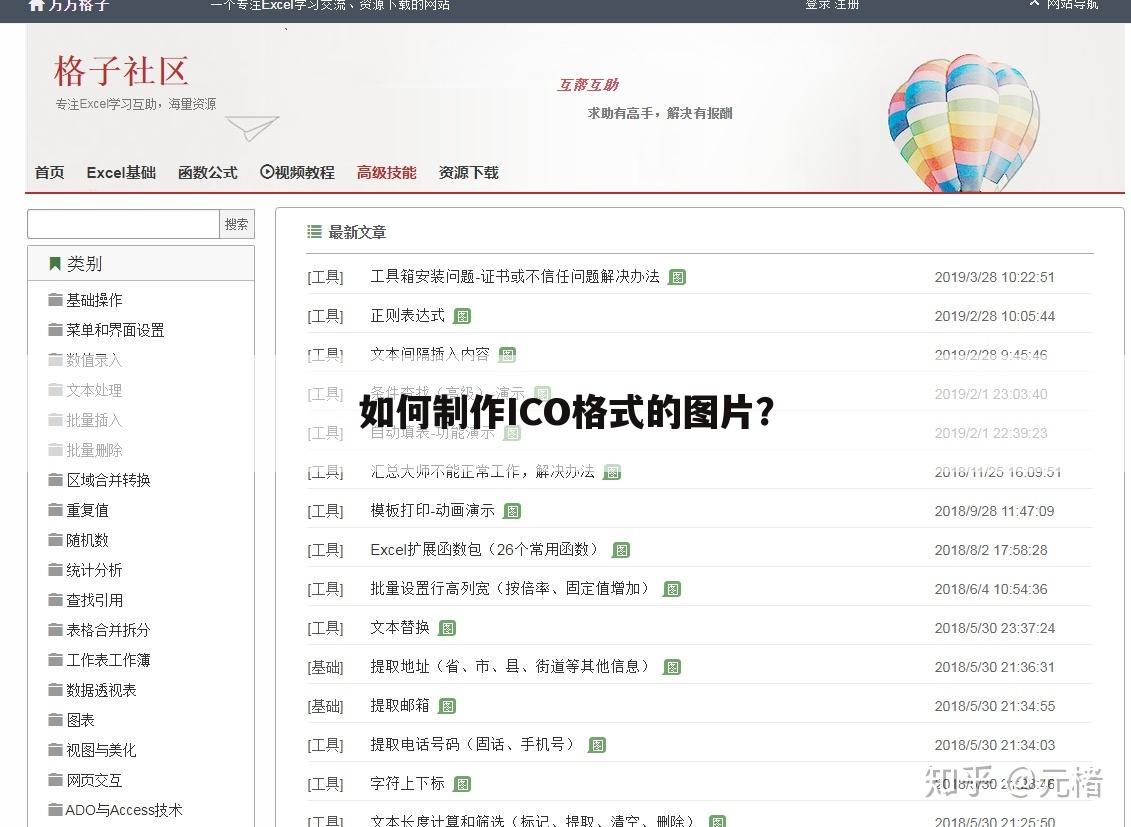Image resolution: width=1131 pixels, height=827 pixels.
Task: Open the 函数公式 menu item
Action: 207,172
